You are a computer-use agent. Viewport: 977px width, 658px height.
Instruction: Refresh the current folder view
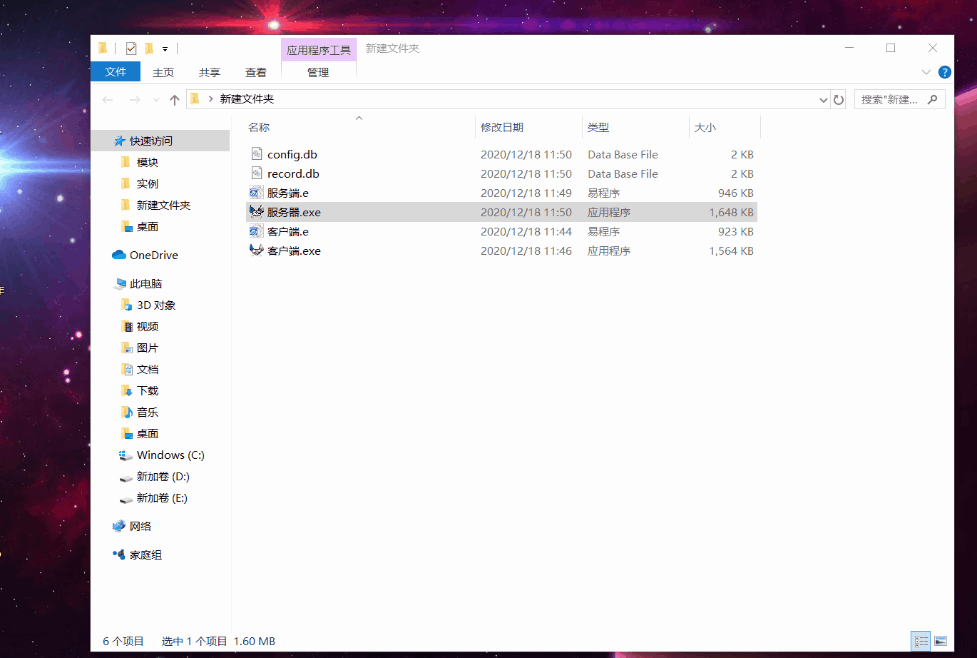839,100
